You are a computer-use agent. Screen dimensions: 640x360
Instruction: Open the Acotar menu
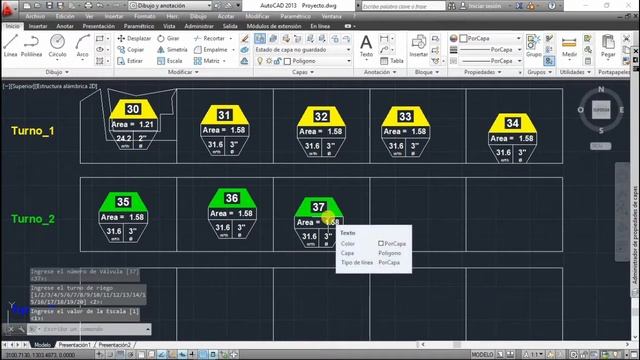[226, 16]
